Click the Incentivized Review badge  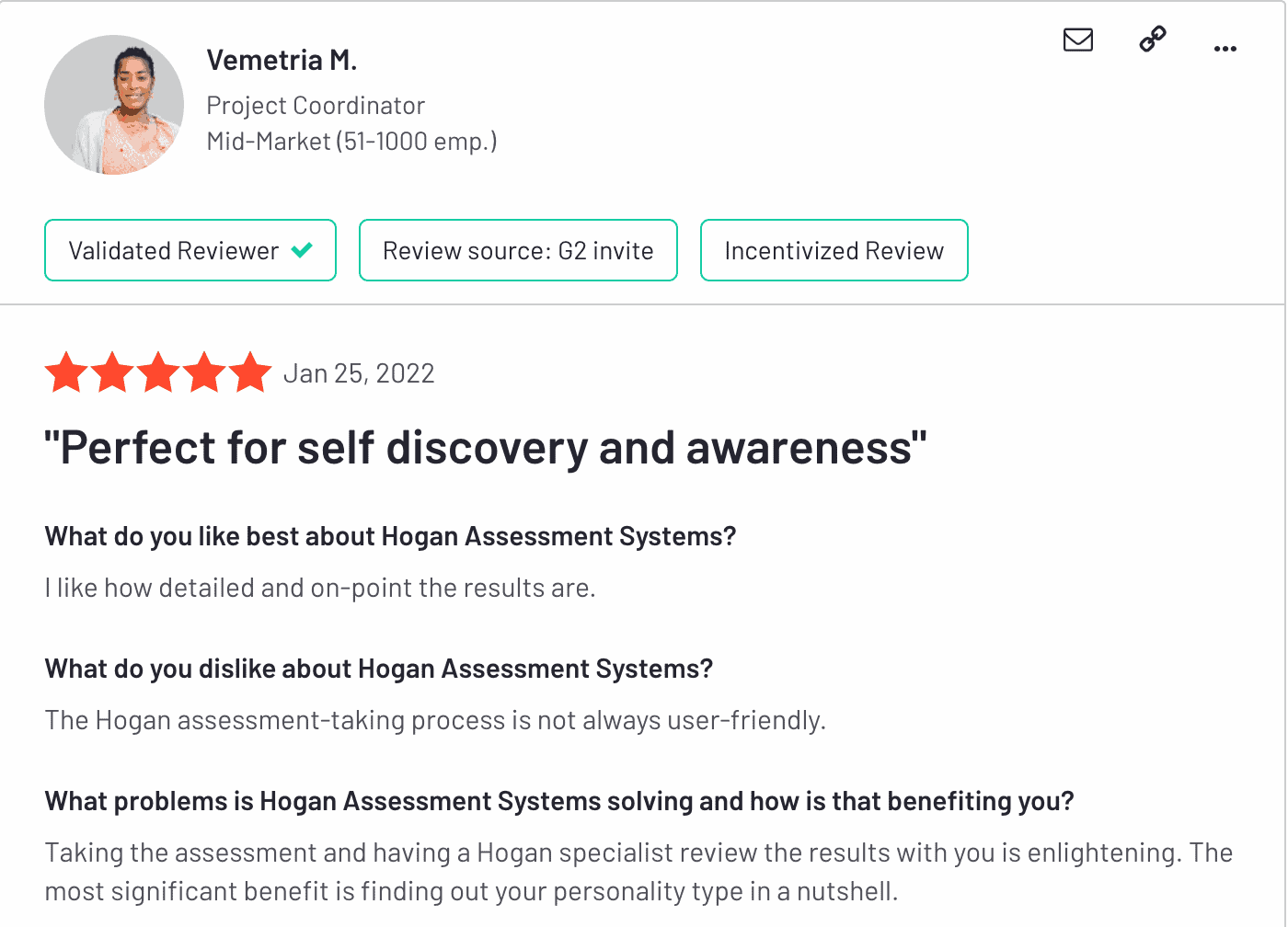pyautogui.click(x=834, y=250)
